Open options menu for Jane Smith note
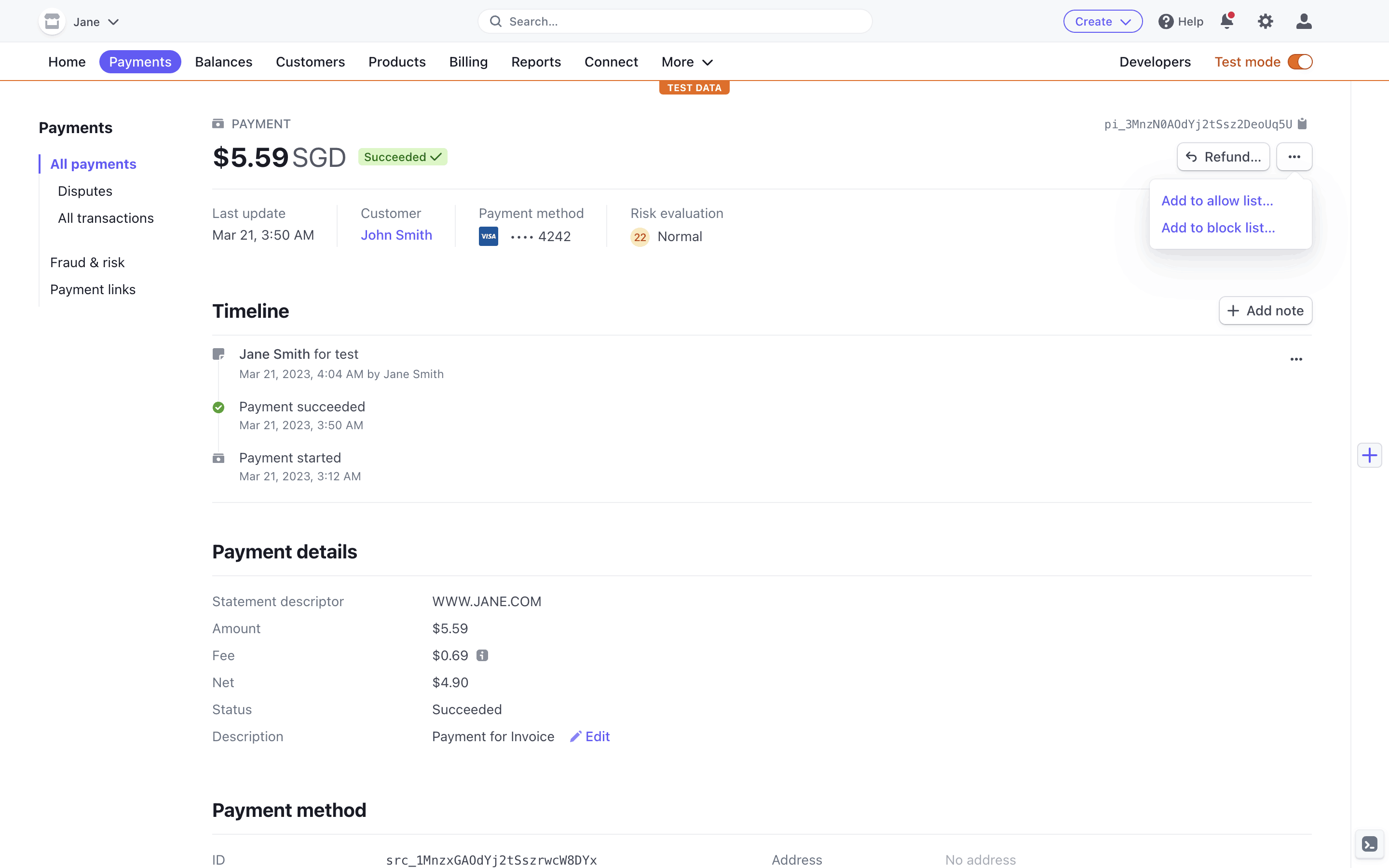The height and width of the screenshot is (868, 1389). click(x=1296, y=359)
